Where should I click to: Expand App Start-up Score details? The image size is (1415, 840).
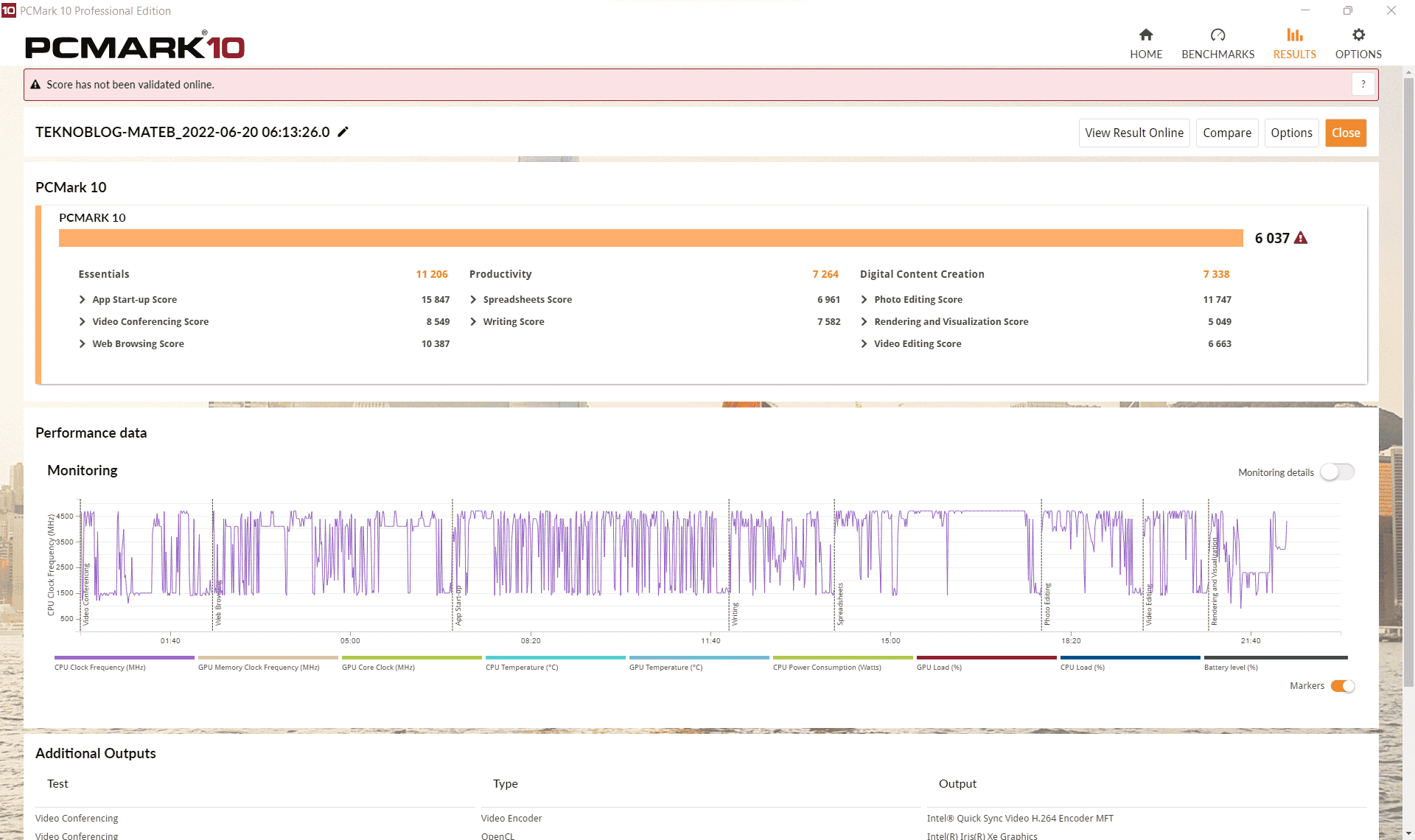(83, 300)
